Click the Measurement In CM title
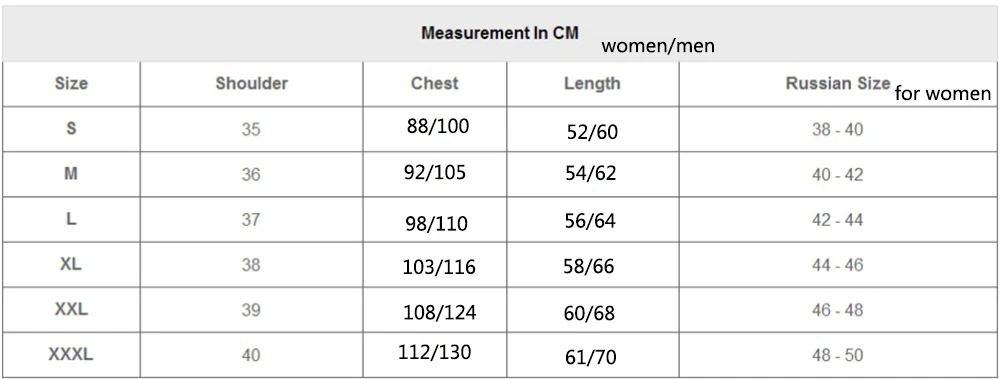Image resolution: width=1000 pixels, height=379 pixels. 500,33
